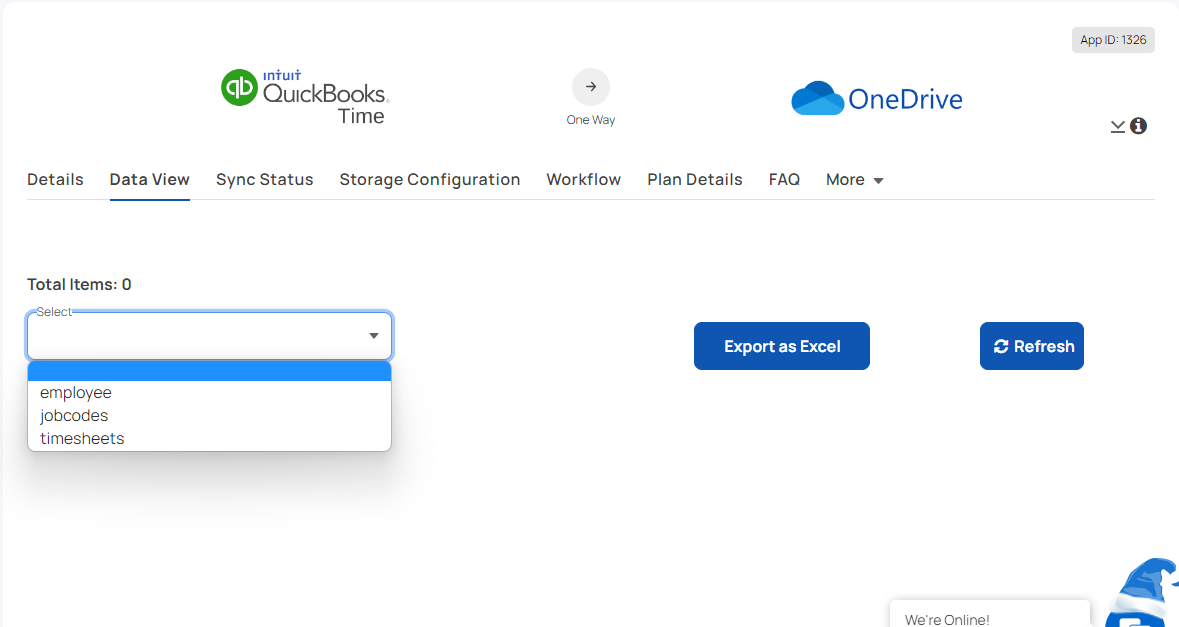Switch to the Data View tab
The height and width of the screenshot is (627, 1179).
[x=150, y=180]
